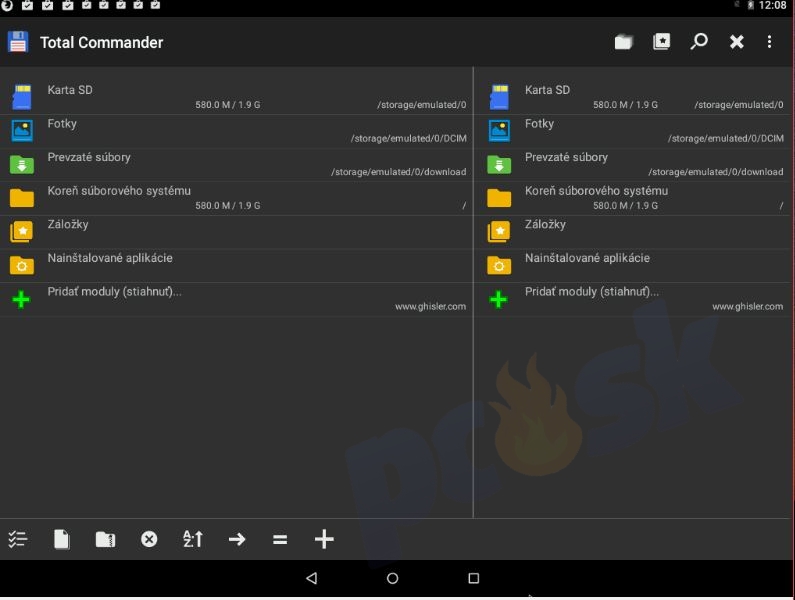Image resolution: width=795 pixels, height=600 pixels.
Task: Click /storage/emulated/0/DCIM path in left panel
Action: [409, 138]
